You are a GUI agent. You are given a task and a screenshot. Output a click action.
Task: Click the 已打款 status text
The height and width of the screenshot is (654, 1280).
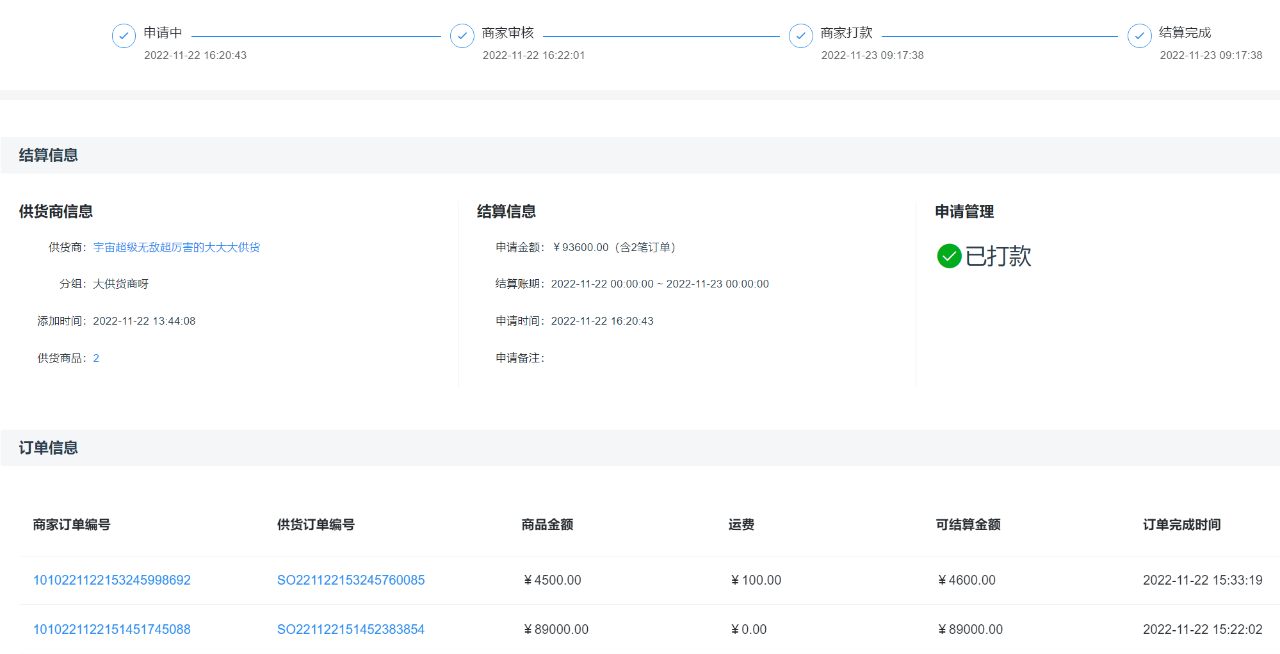click(998, 256)
